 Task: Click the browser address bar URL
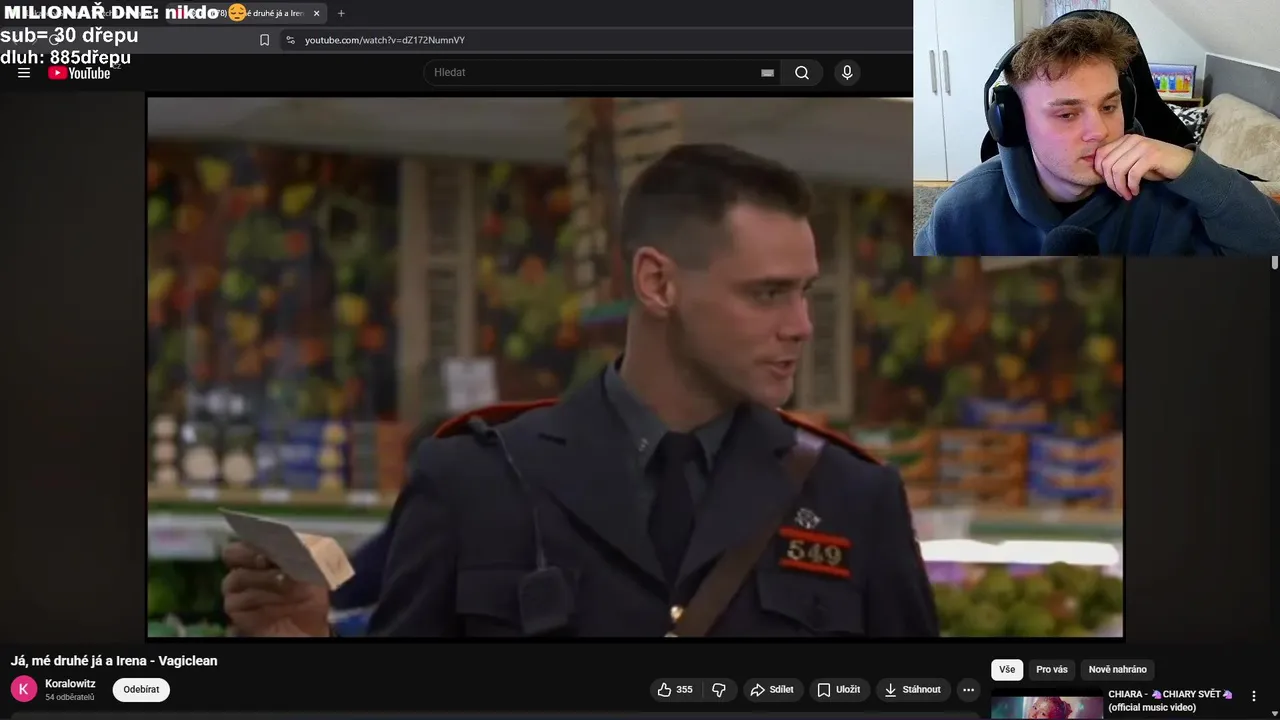[385, 40]
